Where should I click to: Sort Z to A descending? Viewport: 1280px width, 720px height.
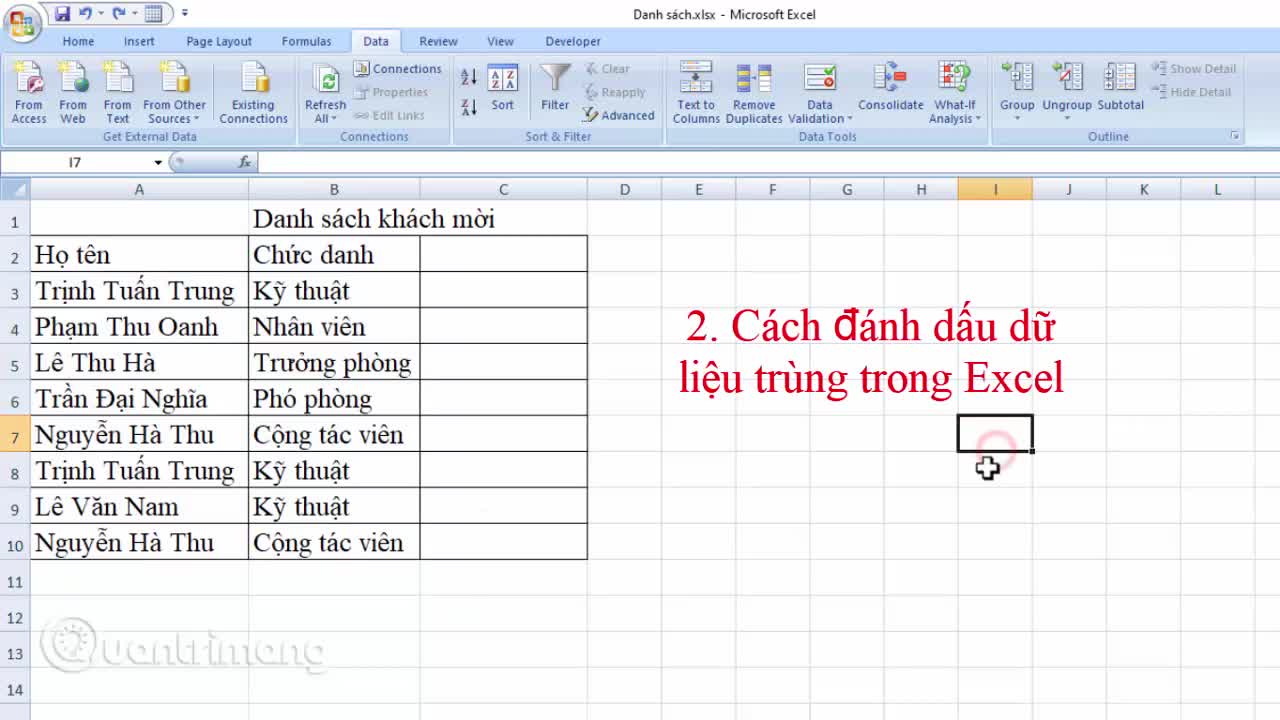(x=469, y=106)
